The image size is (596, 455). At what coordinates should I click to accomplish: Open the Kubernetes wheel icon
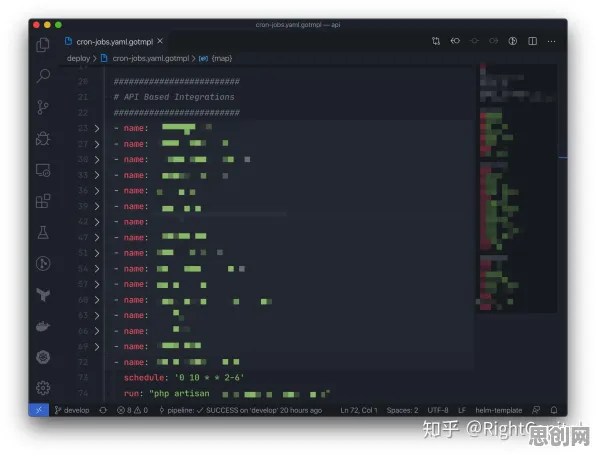(43, 357)
